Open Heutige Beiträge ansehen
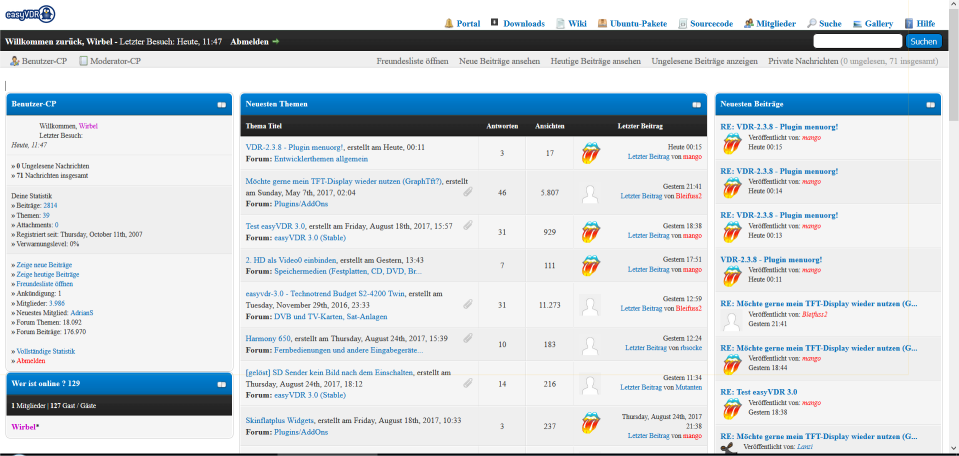This screenshot has height=456, width=959. pos(596,61)
